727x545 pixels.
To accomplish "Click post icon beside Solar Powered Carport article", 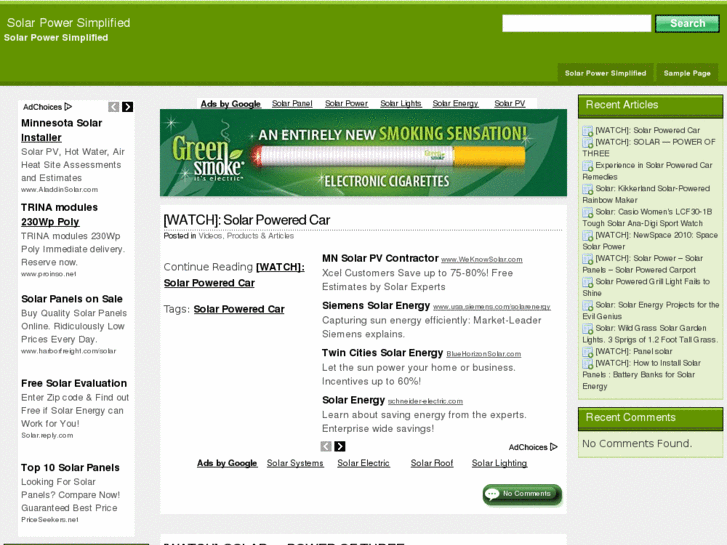I will point(587,259).
